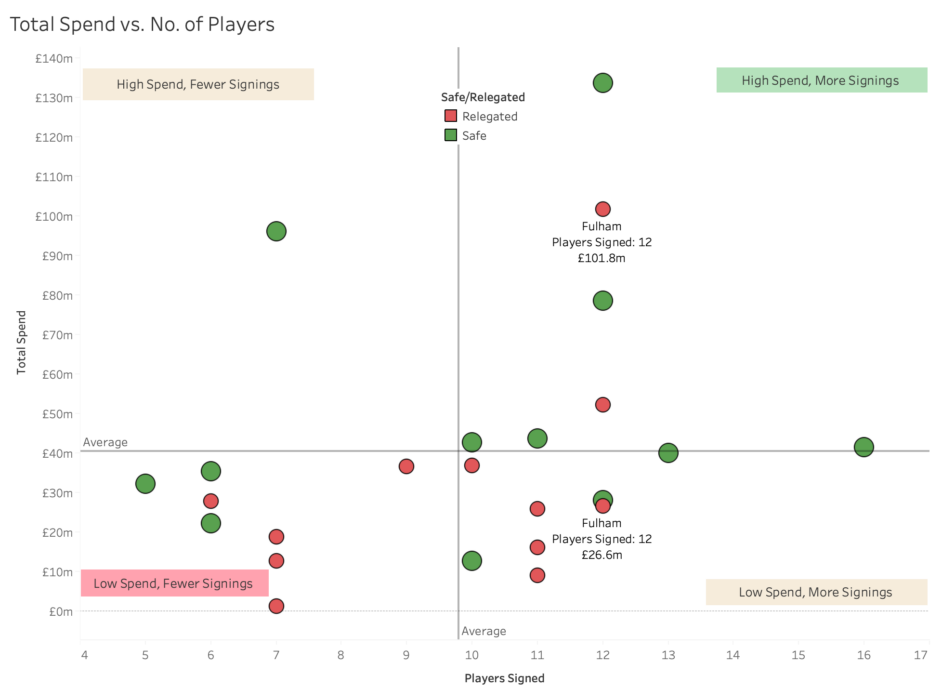Viewport: 942px width, 689px height.
Task: Click the green point at 5 players signed
Action: (145, 484)
